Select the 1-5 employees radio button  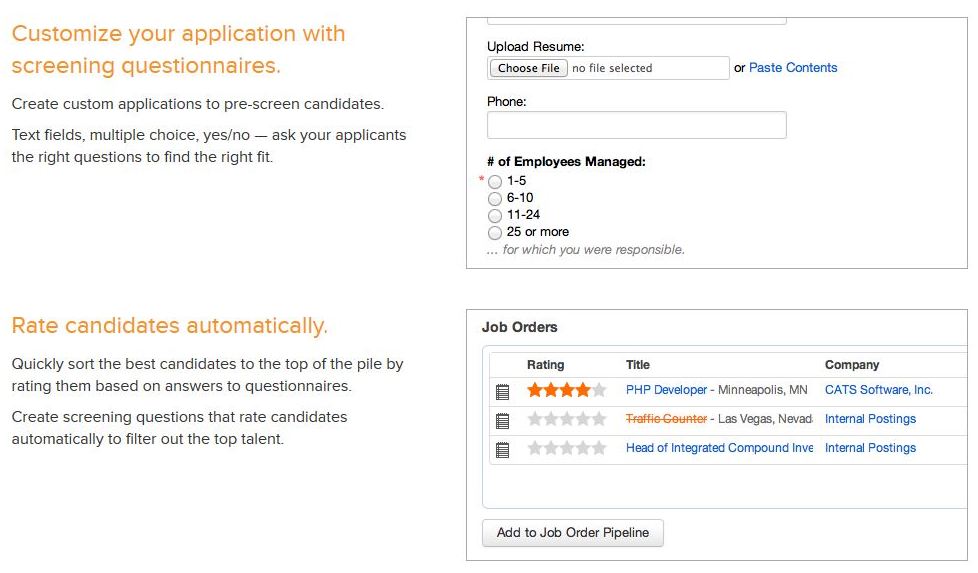pyautogui.click(x=495, y=182)
